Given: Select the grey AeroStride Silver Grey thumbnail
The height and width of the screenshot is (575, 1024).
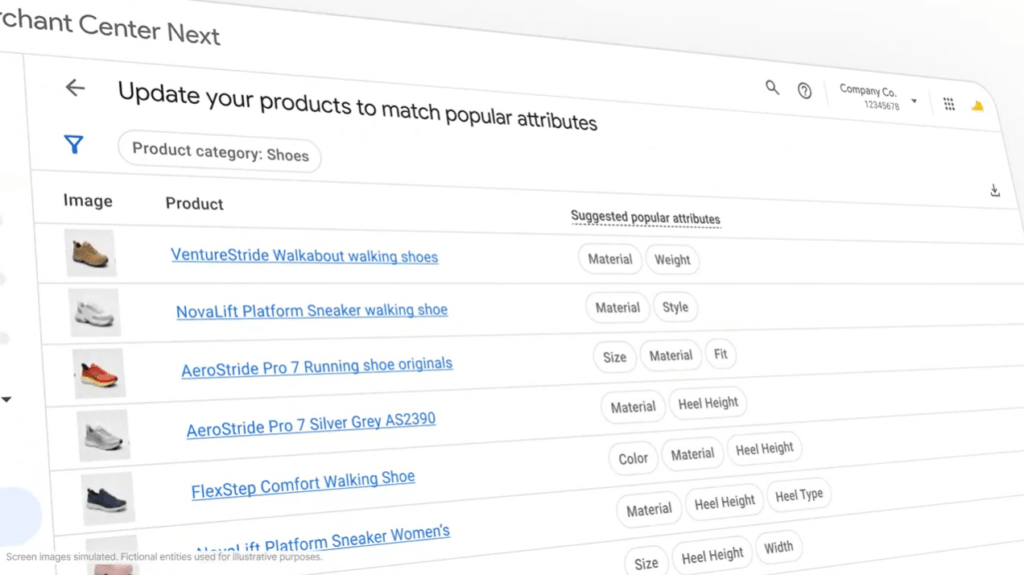Looking at the screenshot, I should (103, 435).
